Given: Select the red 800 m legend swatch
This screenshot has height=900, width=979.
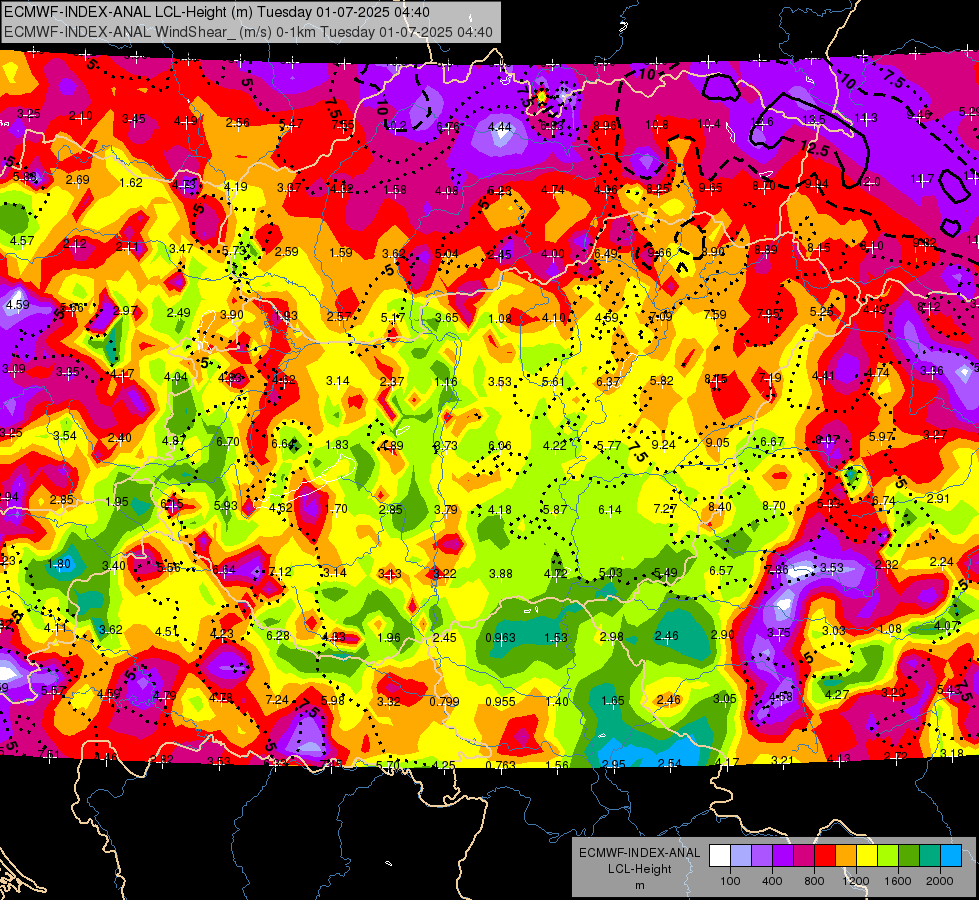Looking at the screenshot, I should click(x=825, y=856).
